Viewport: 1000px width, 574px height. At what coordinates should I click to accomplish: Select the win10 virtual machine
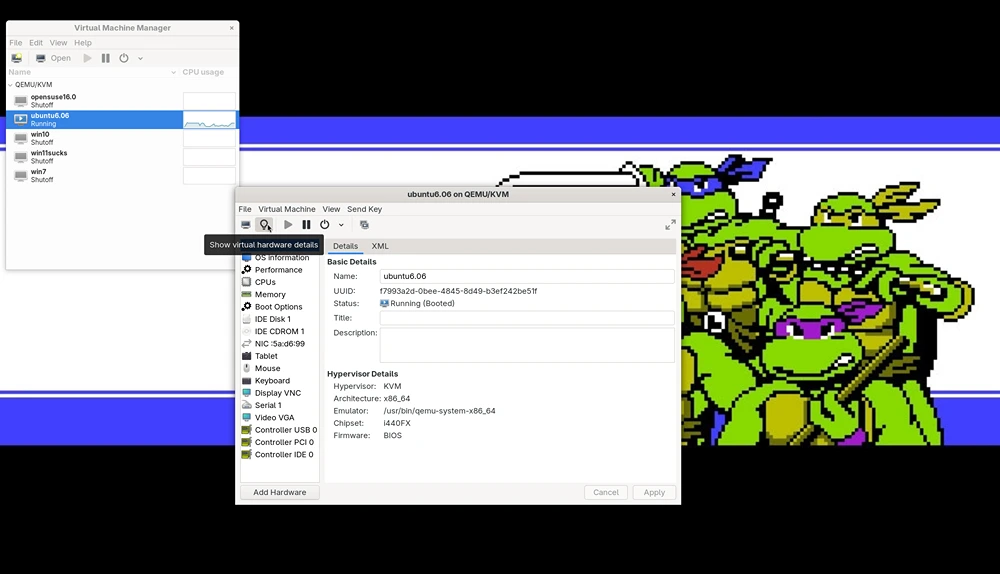tap(94, 138)
